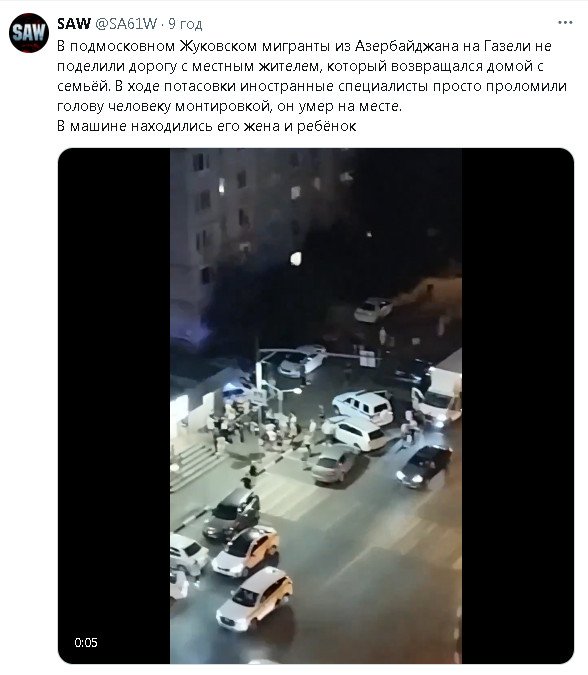Play the embedded night street video
The height and width of the screenshot is (675, 588).
(316, 406)
